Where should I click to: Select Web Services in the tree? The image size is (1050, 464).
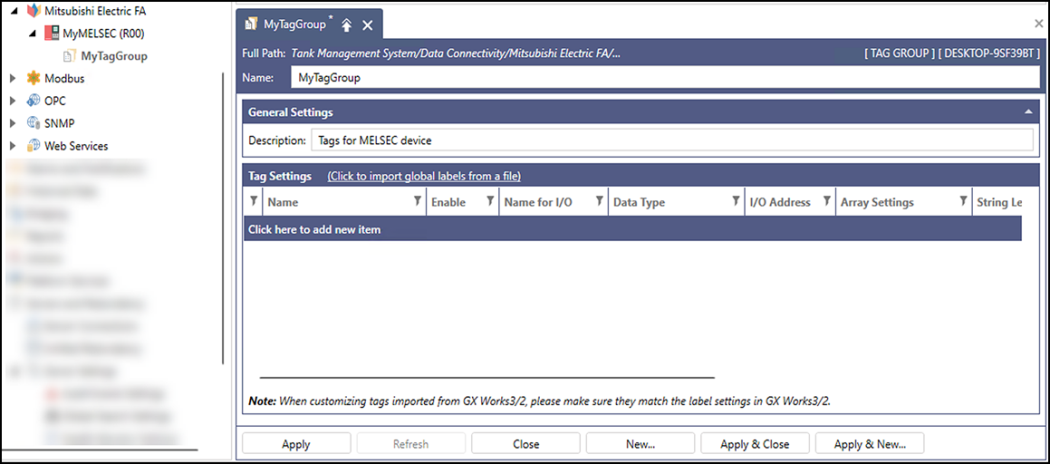click(76, 146)
